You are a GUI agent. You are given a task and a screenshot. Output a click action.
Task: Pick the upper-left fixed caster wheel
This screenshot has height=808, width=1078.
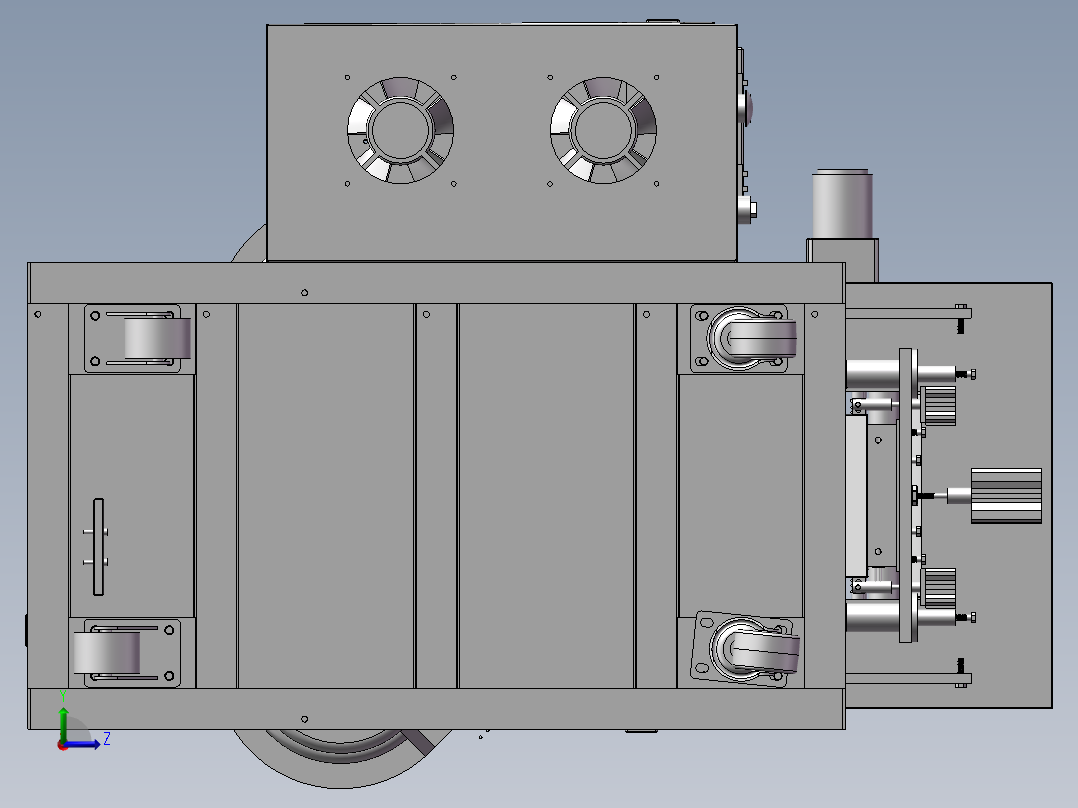click(157, 338)
